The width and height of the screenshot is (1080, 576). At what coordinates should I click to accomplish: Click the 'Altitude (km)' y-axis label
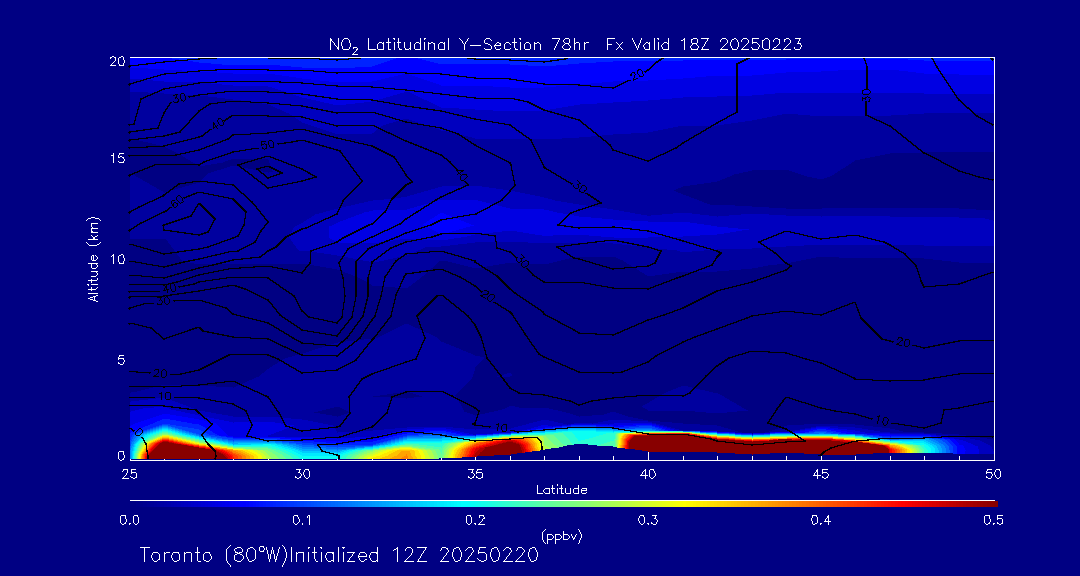coord(93,259)
